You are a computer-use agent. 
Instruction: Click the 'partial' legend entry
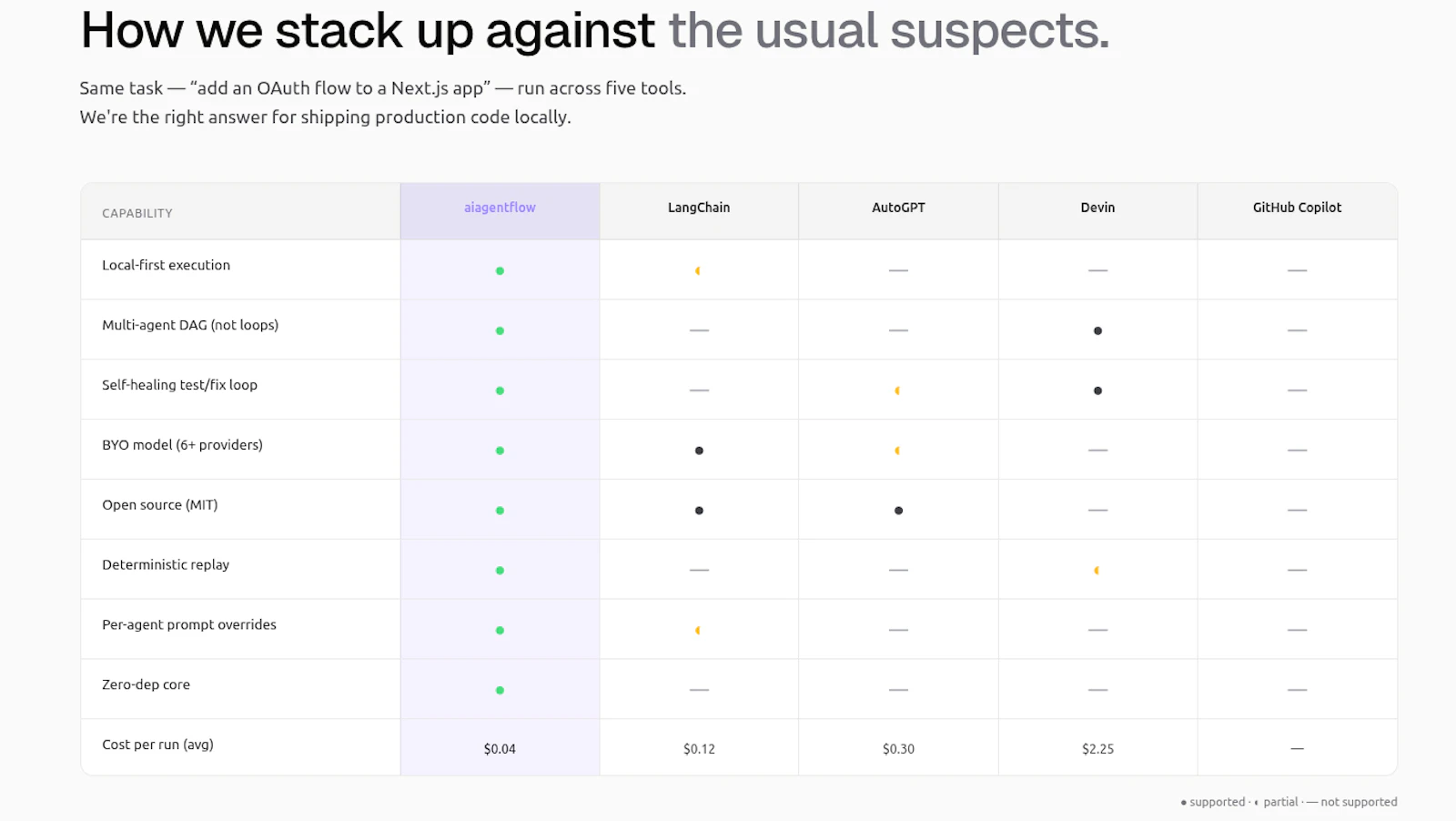1277,802
